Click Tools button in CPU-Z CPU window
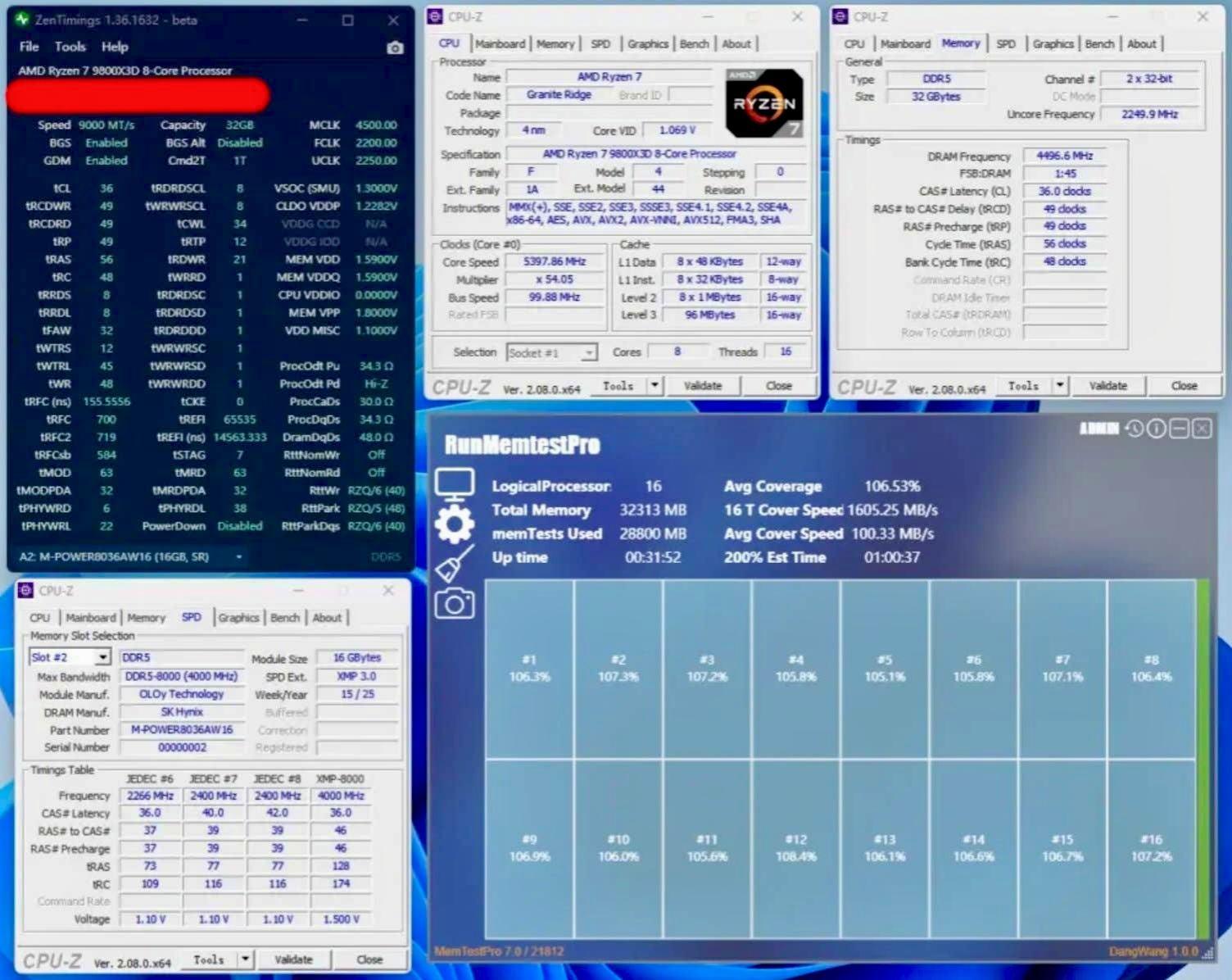 point(618,386)
